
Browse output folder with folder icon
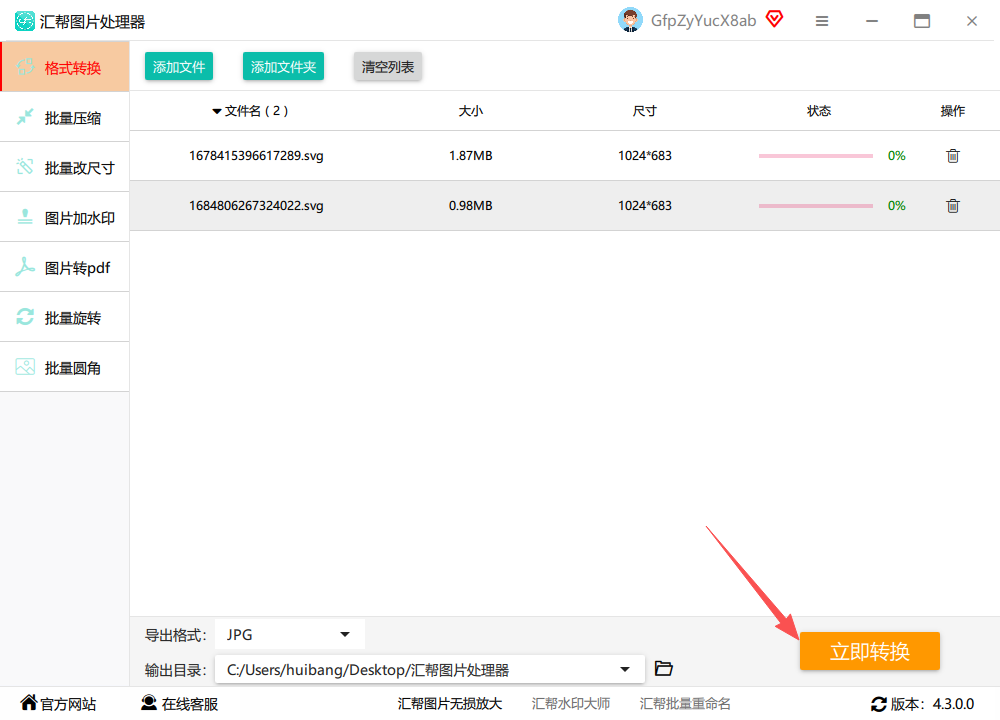coord(663,668)
